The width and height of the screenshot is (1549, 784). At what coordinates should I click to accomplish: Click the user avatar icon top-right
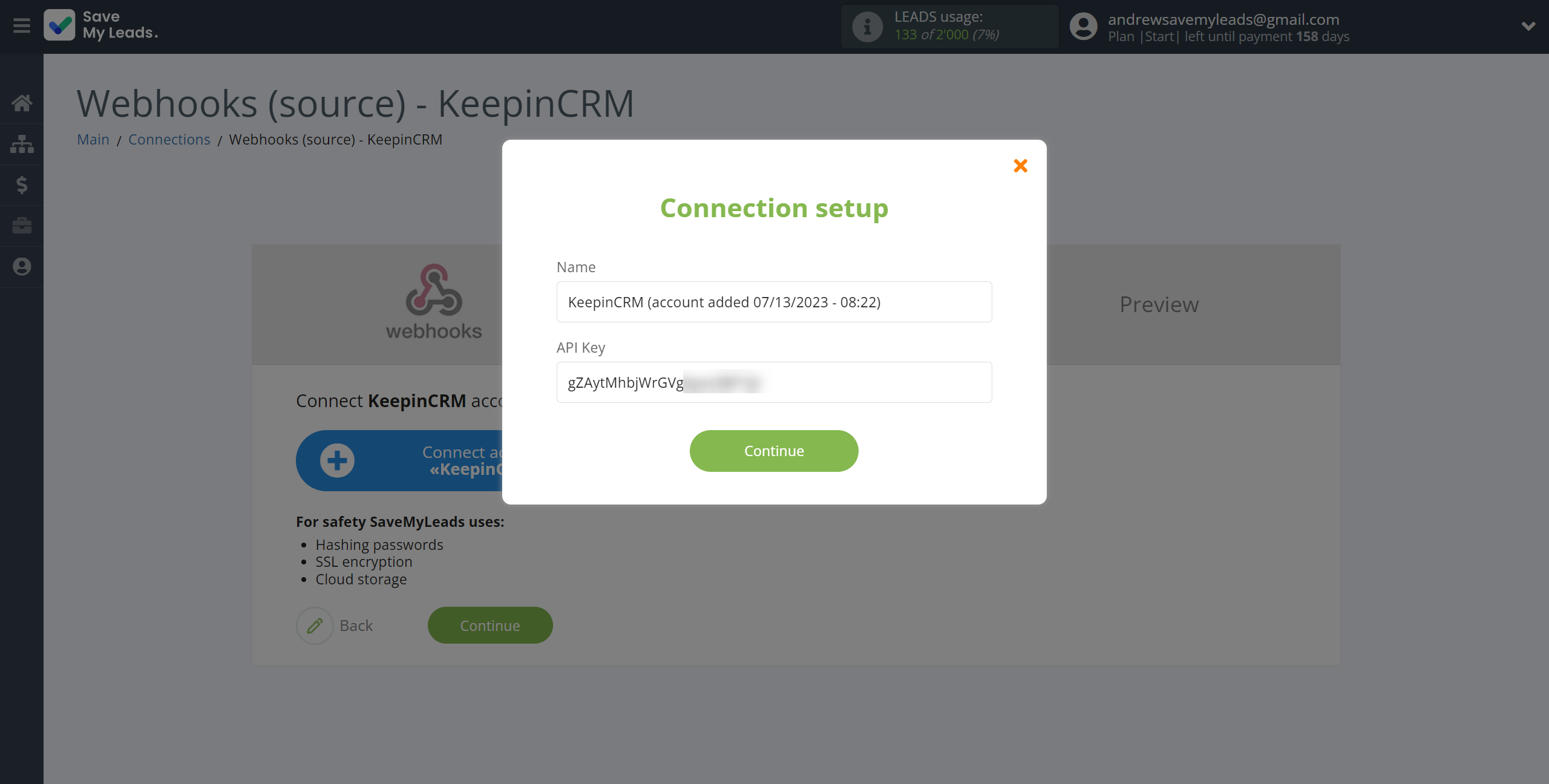1083,27
